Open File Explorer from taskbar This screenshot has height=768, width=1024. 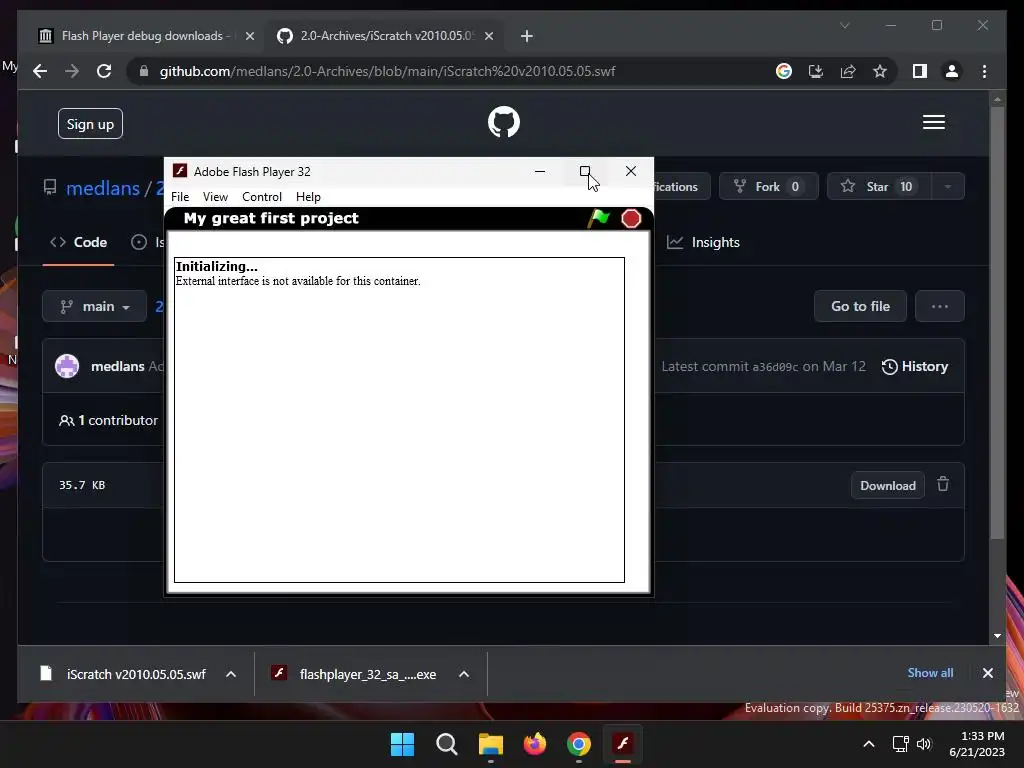[490, 744]
